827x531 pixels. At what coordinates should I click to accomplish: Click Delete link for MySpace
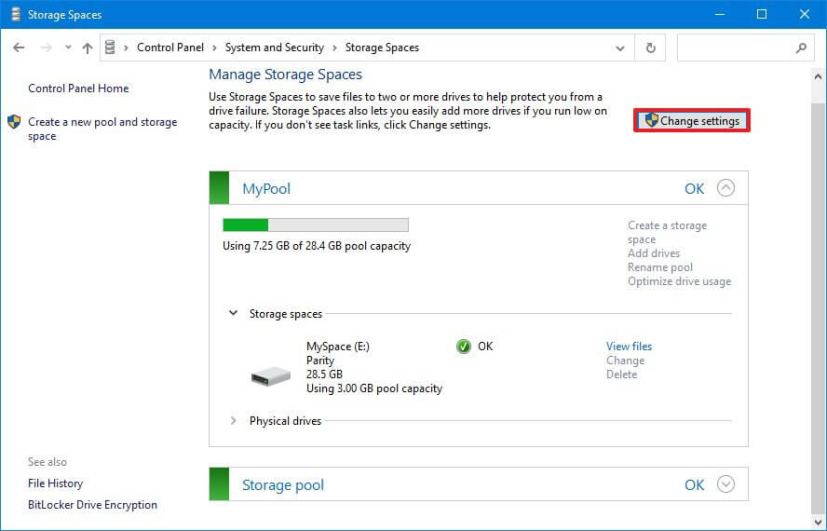[621, 374]
